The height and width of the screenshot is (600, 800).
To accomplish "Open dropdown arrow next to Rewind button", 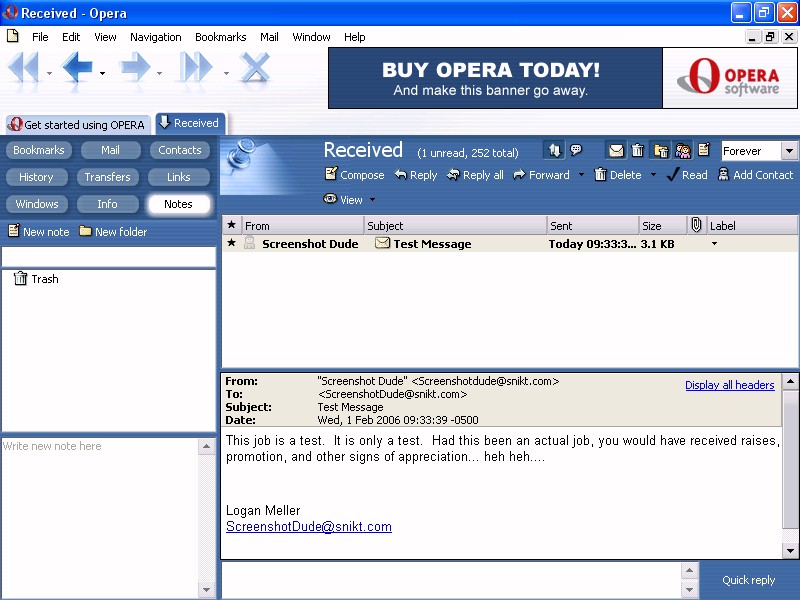I will (x=49, y=73).
